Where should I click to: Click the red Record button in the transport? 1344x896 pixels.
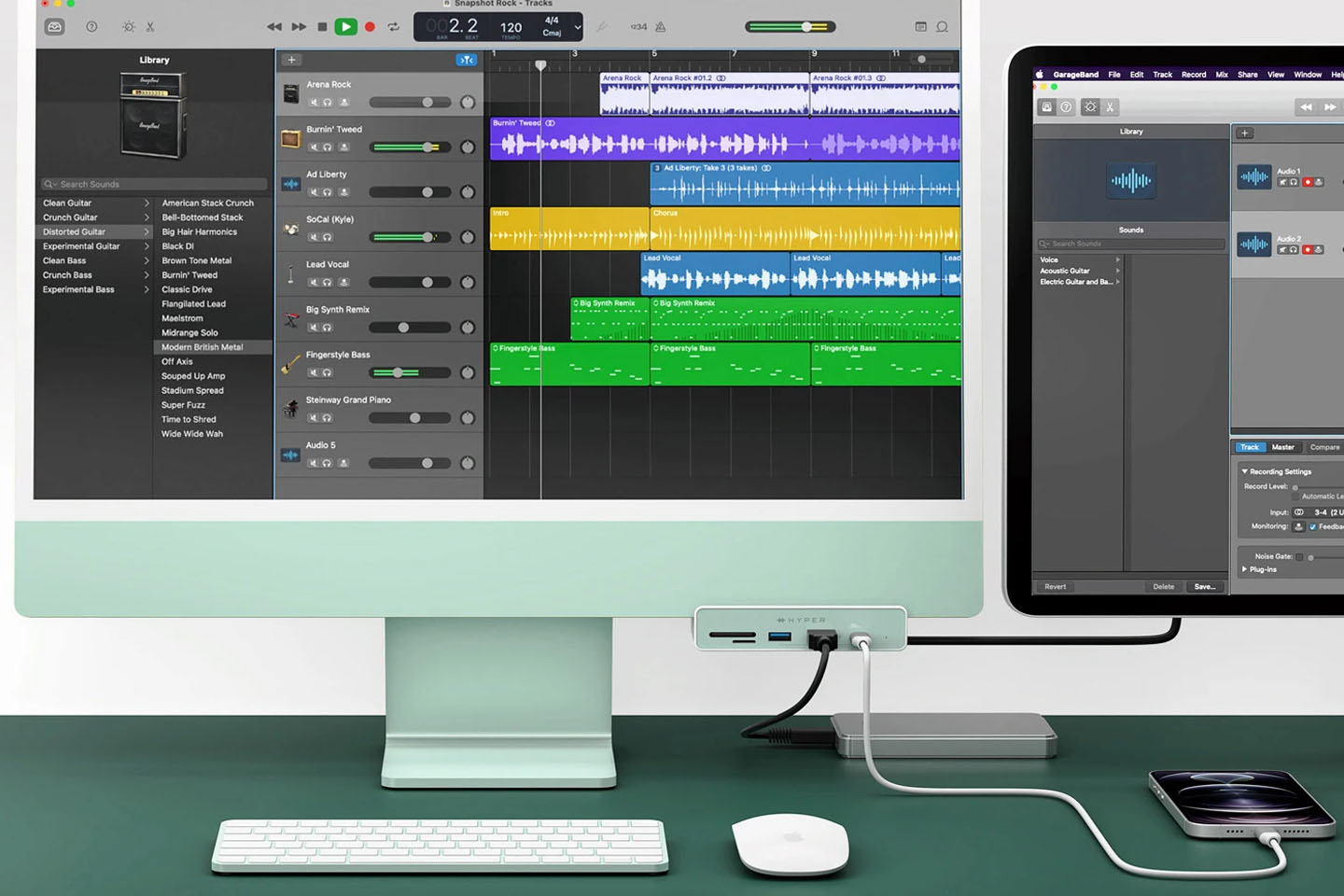click(370, 27)
